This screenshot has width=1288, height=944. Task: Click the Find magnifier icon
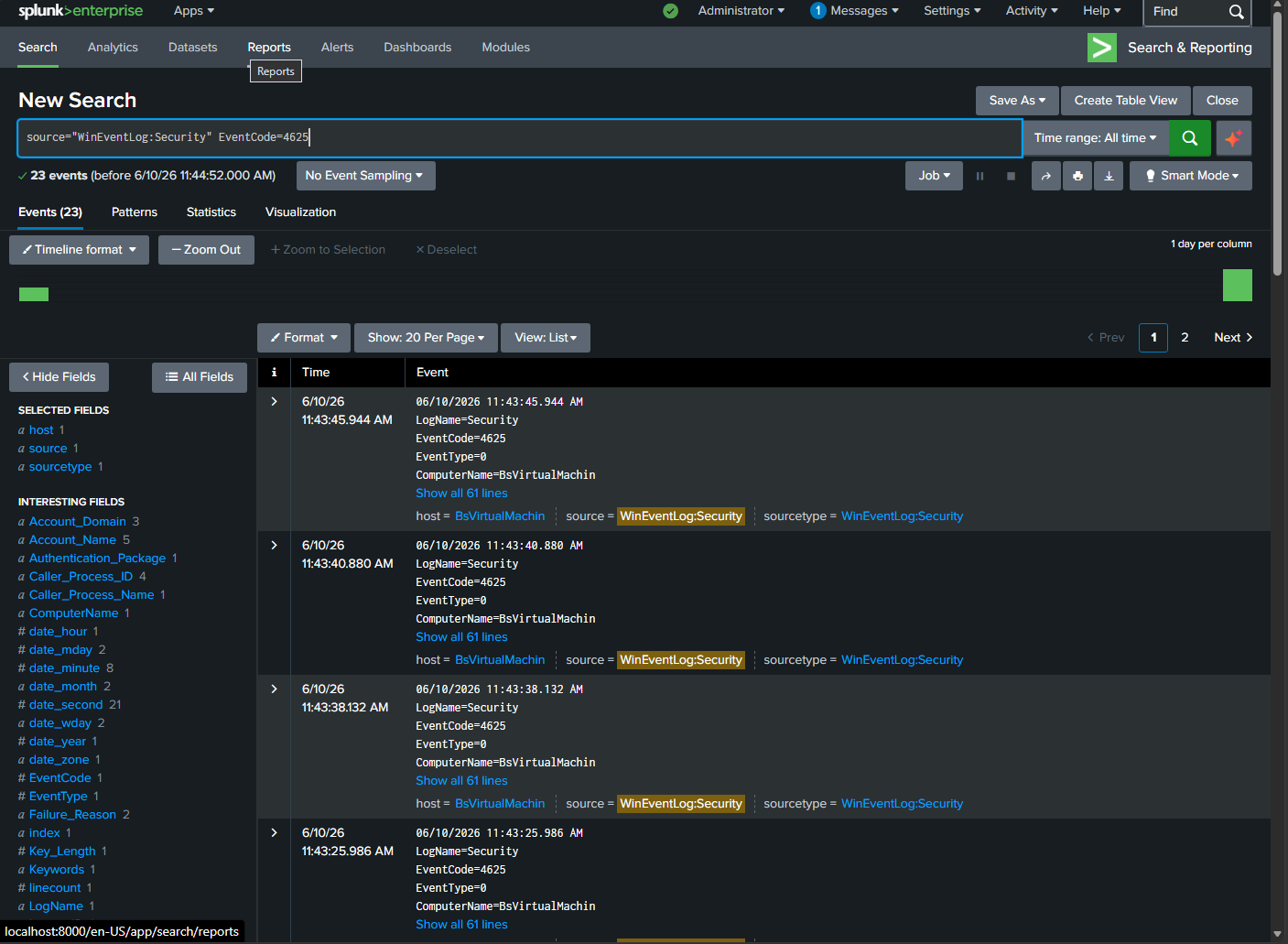1236,12
